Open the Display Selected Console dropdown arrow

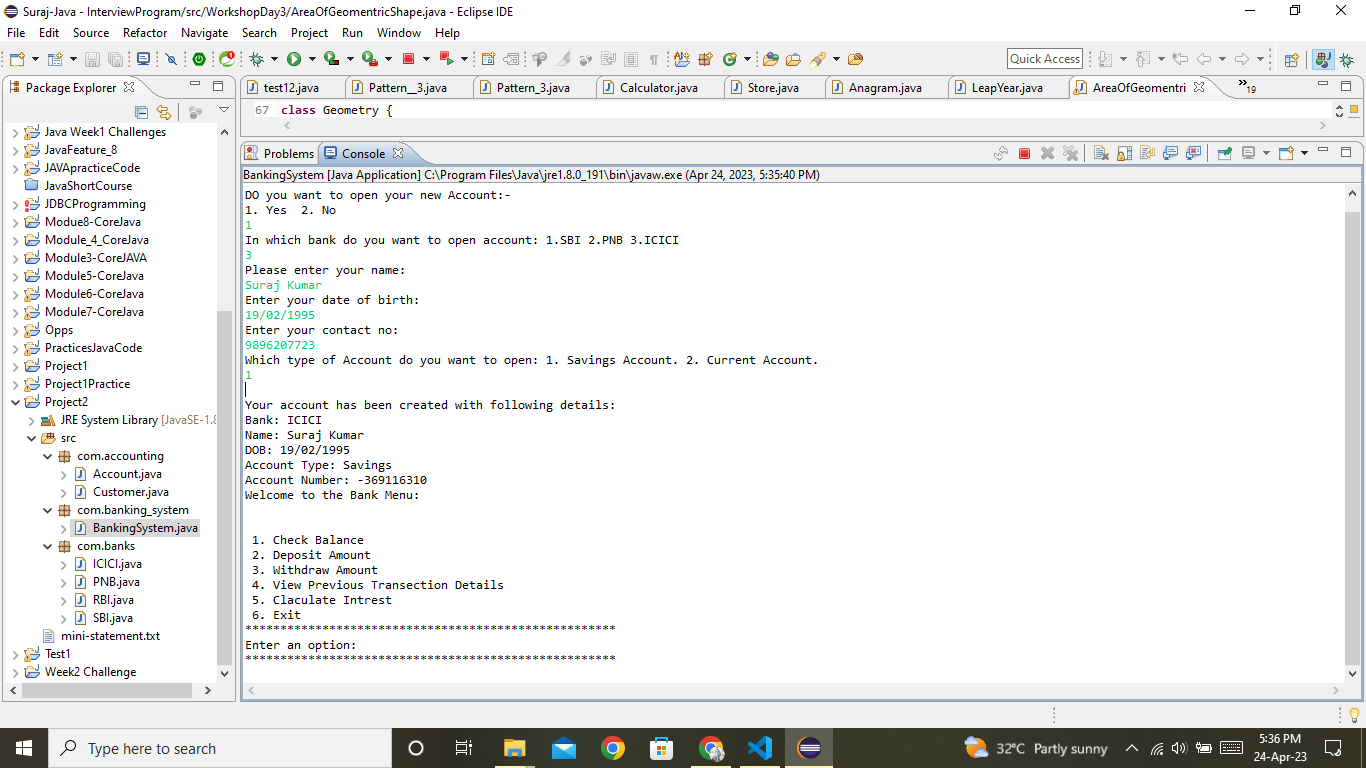point(1266,153)
